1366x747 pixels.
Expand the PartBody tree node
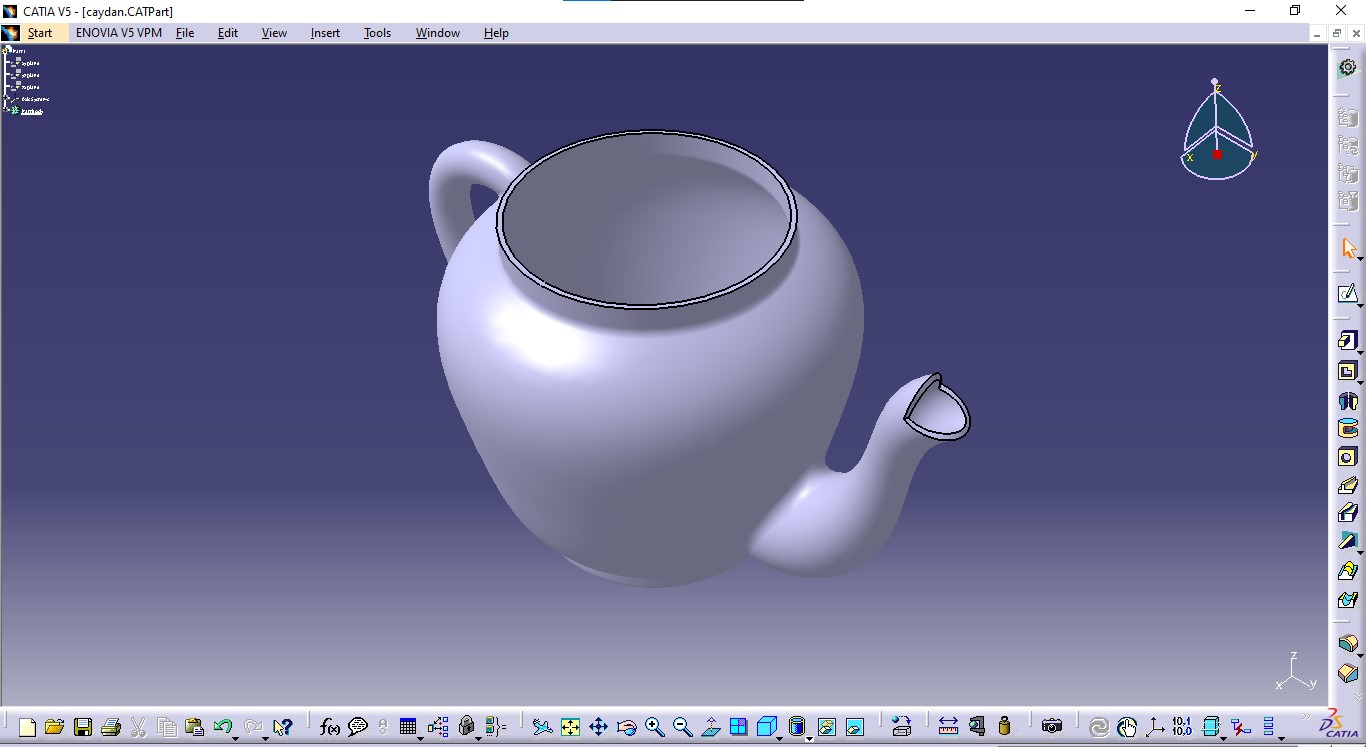[7, 111]
